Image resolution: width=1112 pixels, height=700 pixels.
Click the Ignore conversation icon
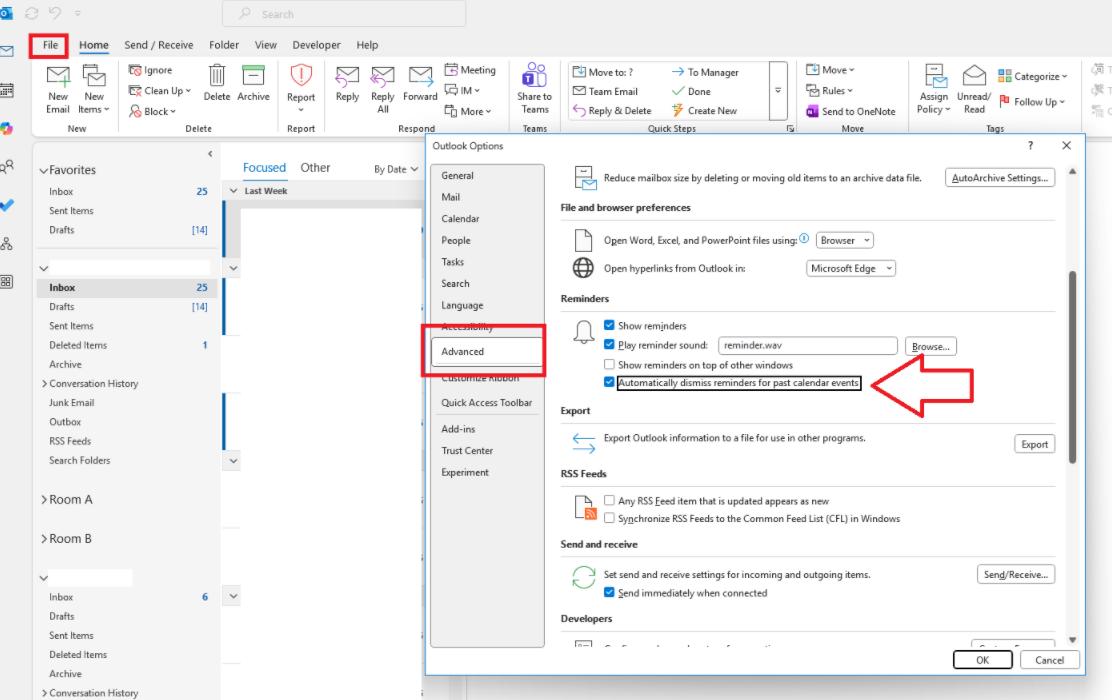pyautogui.click(x=135, y=70)
